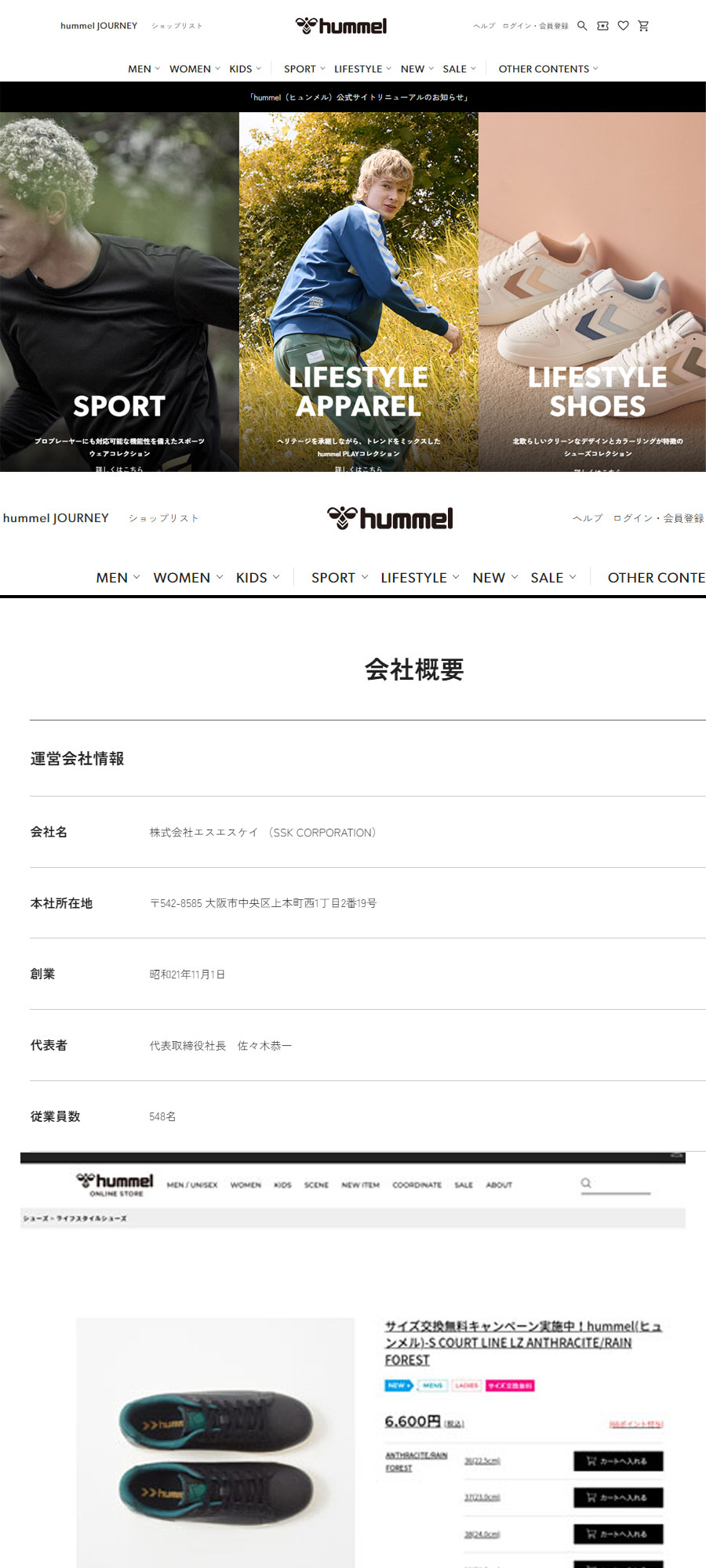Open ABOUT in the online store menu
This screenshot has height=1568, width=706.
[x=499, y=1185]
